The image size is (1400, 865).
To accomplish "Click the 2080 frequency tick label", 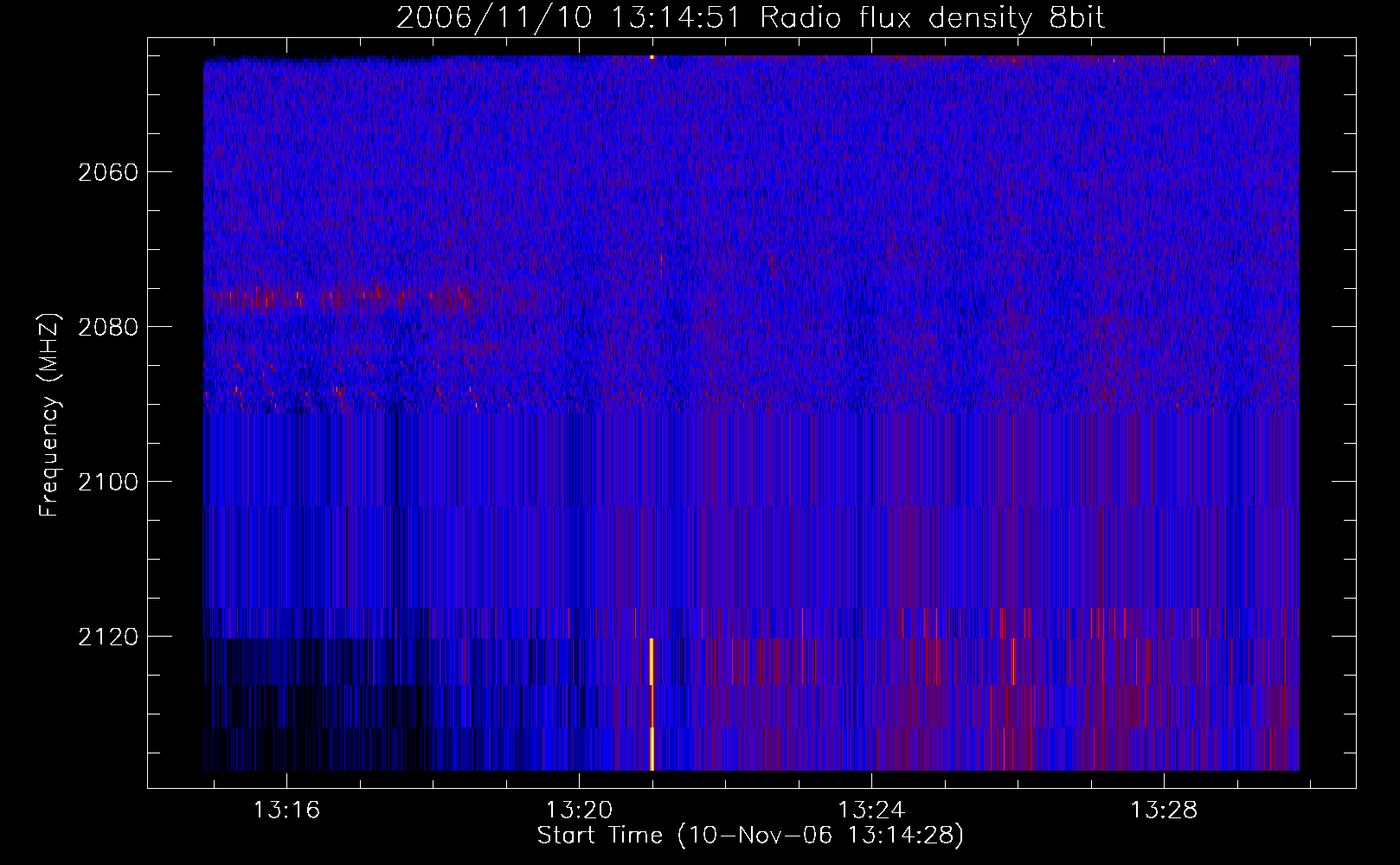I will click(x=108, y=327).
